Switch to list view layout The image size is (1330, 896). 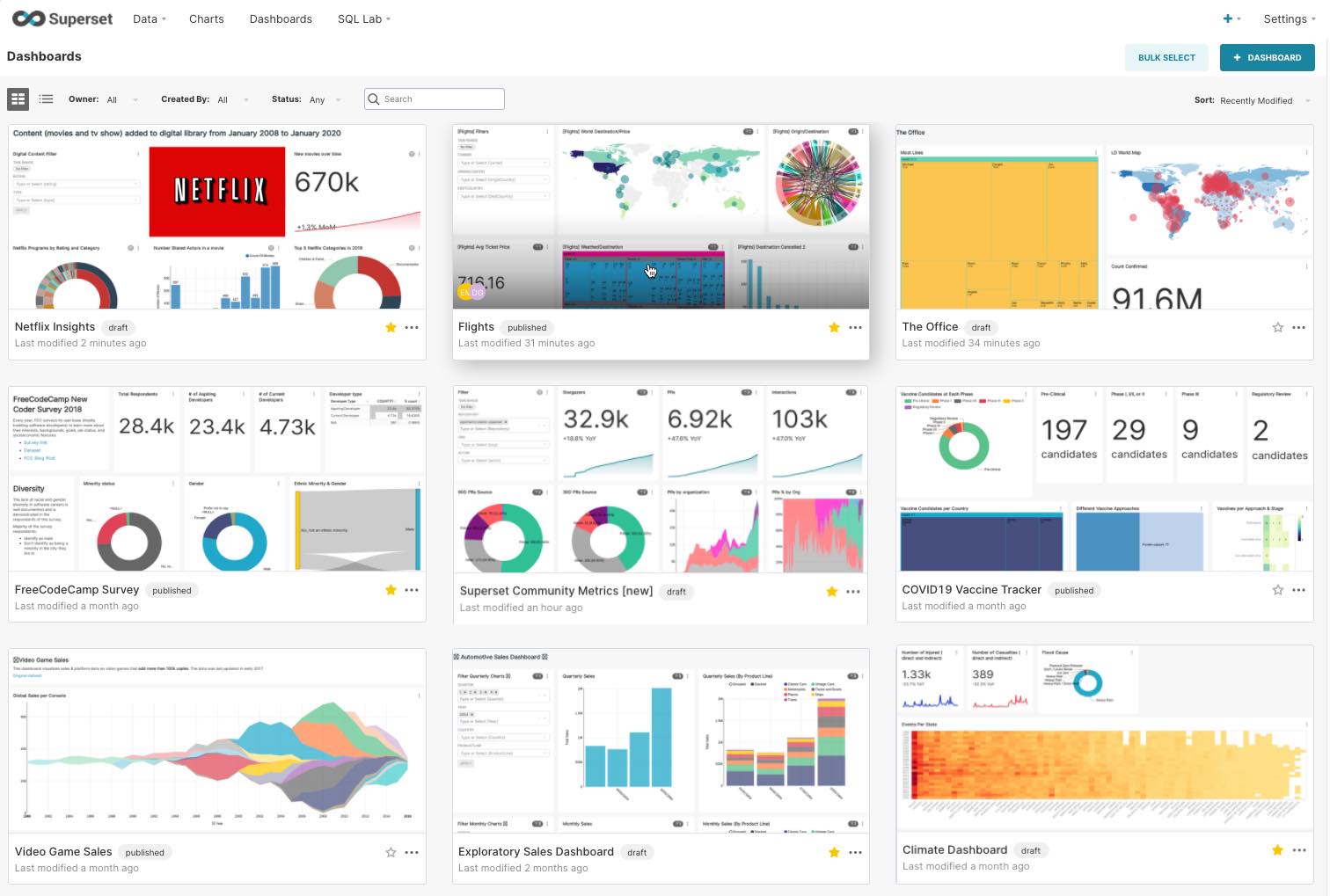click(46, 98)
